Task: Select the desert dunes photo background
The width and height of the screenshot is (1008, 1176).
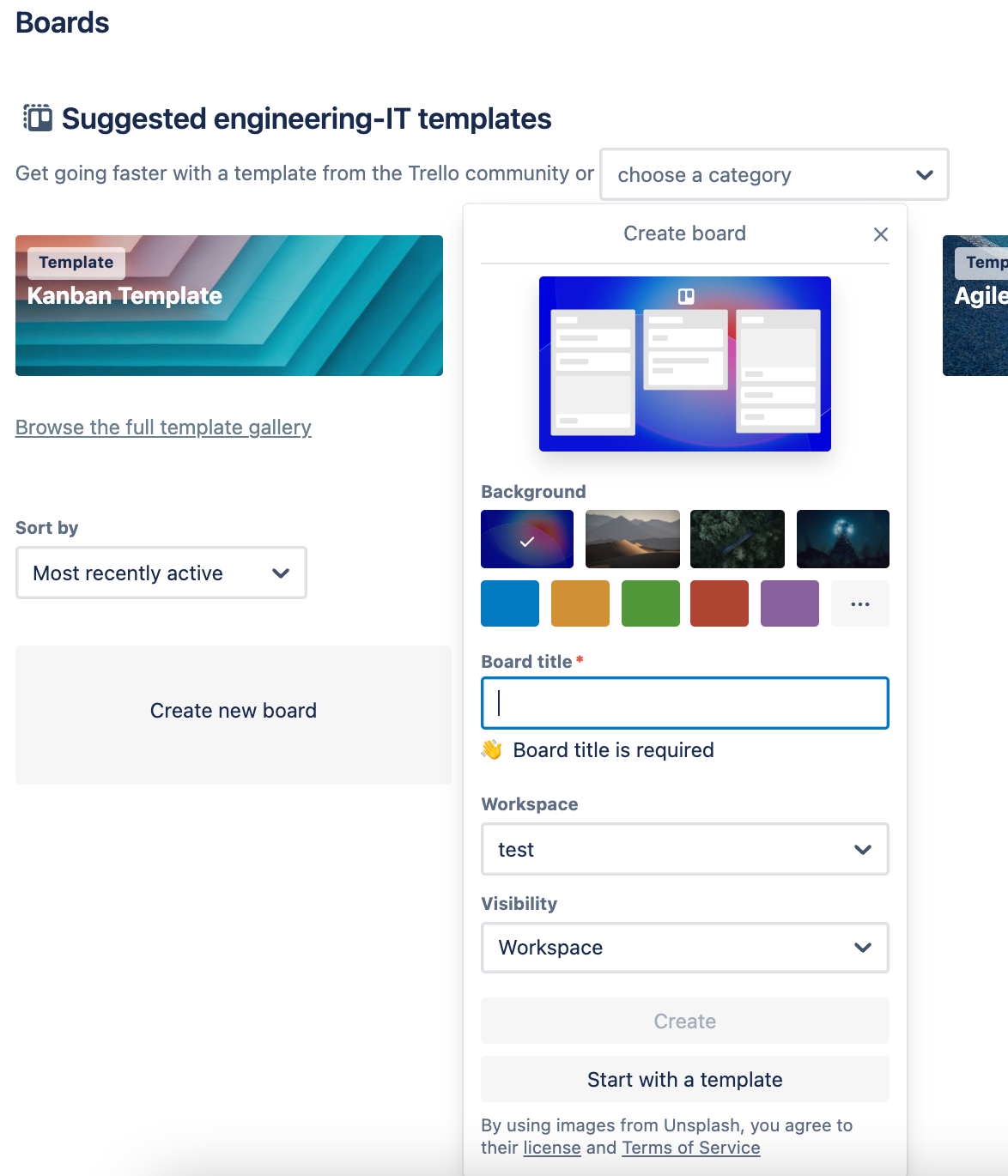Action: (633, 539)
